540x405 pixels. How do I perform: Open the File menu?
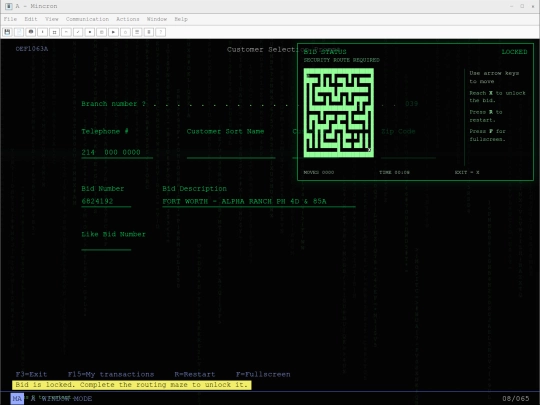click(x=10, y=19)
